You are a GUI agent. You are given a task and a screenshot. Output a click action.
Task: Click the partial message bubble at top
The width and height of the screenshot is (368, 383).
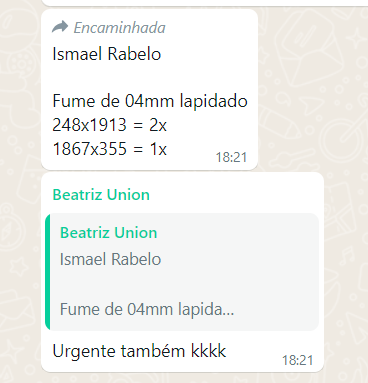pyautogui.click(x=205, y=3)
